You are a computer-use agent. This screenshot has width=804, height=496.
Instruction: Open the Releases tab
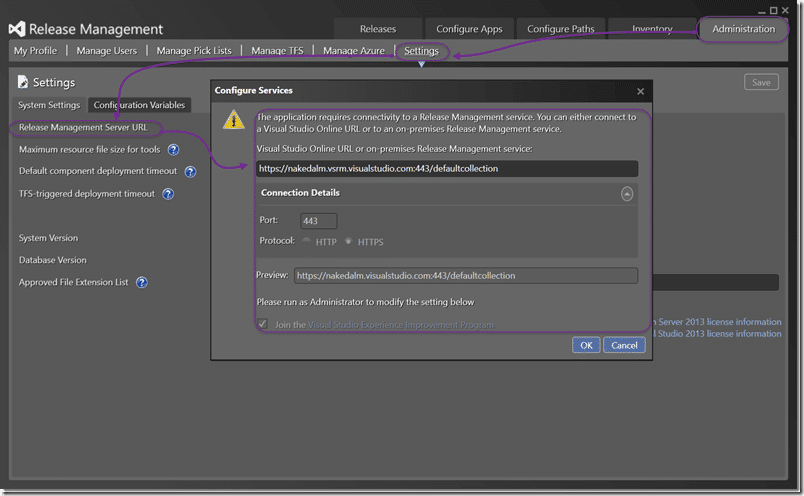pyautogui.click(x=378, y=29)
